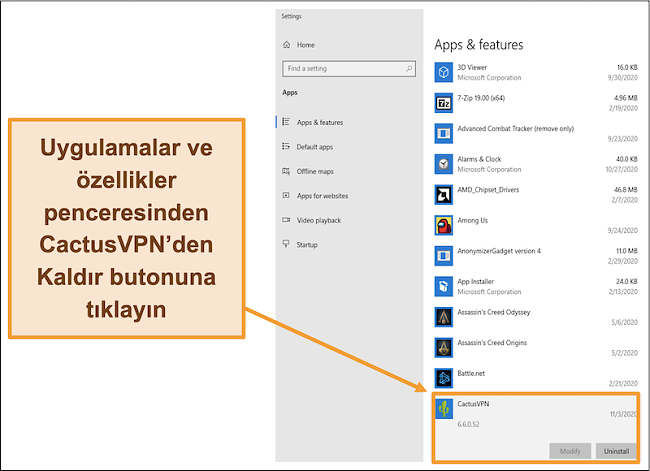Click the Advanced Combat Tracker icon
This screenshot has width=650, height=471.
[x=444, y=134]
